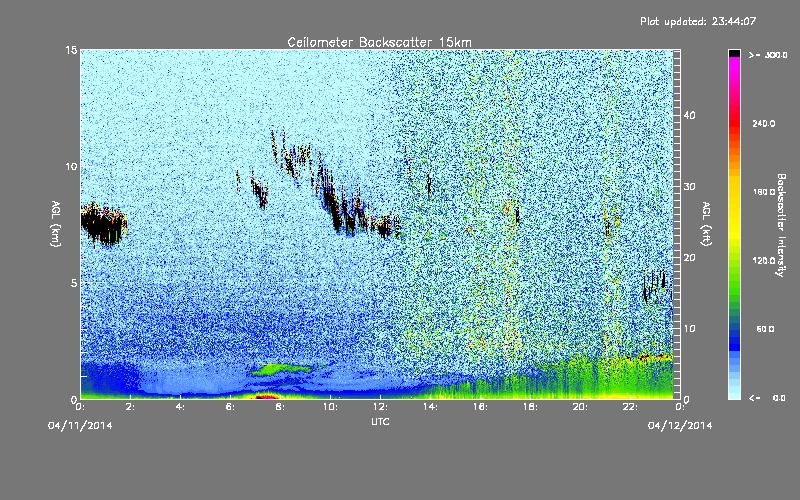Click the end date label 04/12/2014
Image resolution: width=800 pixels, height=500 pixels.
point(680,425)
